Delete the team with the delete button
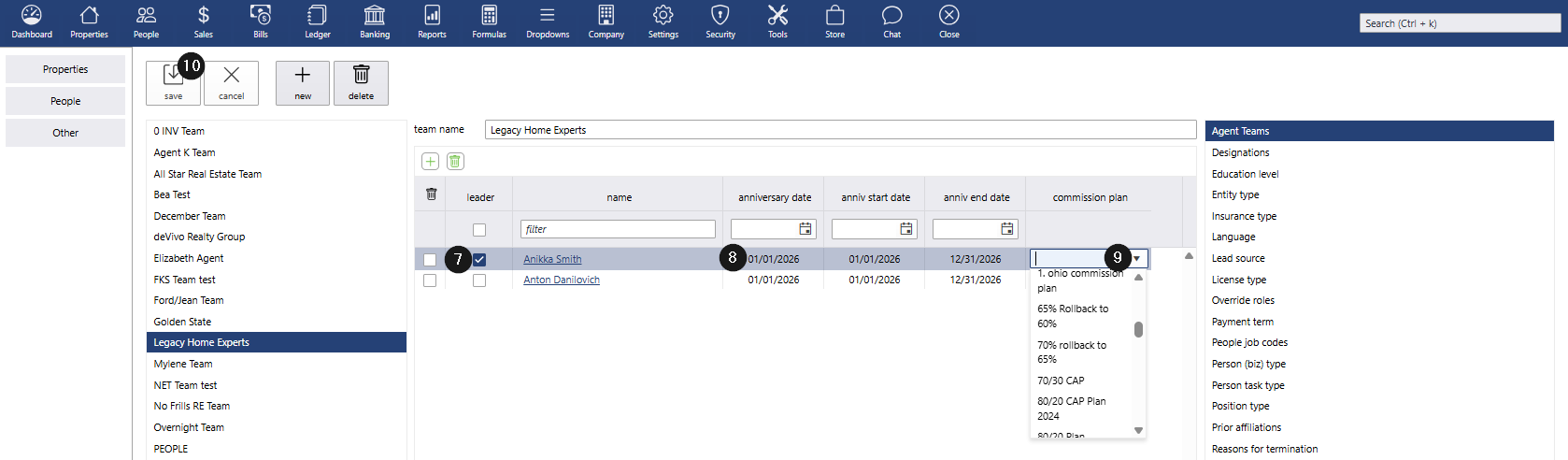This screenshot has height=460, width=1568. [x=361, y=83]
